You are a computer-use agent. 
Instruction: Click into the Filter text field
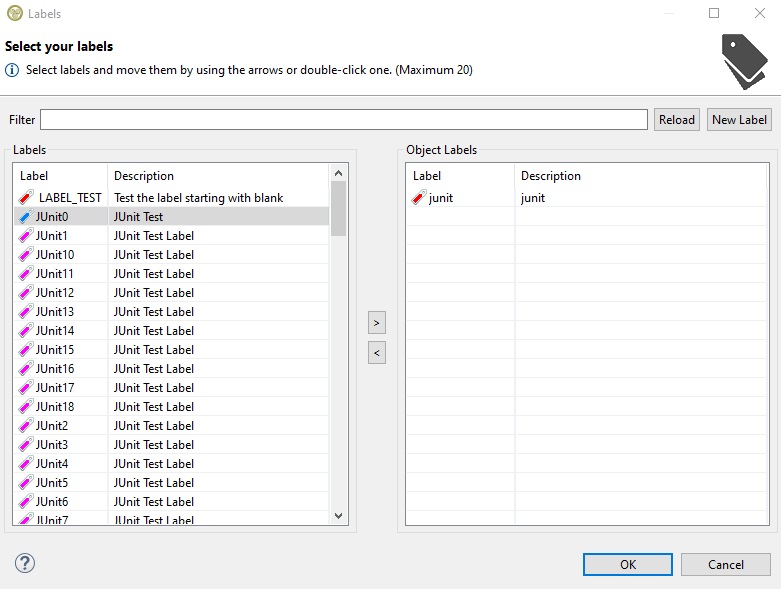tap(343, 120)
